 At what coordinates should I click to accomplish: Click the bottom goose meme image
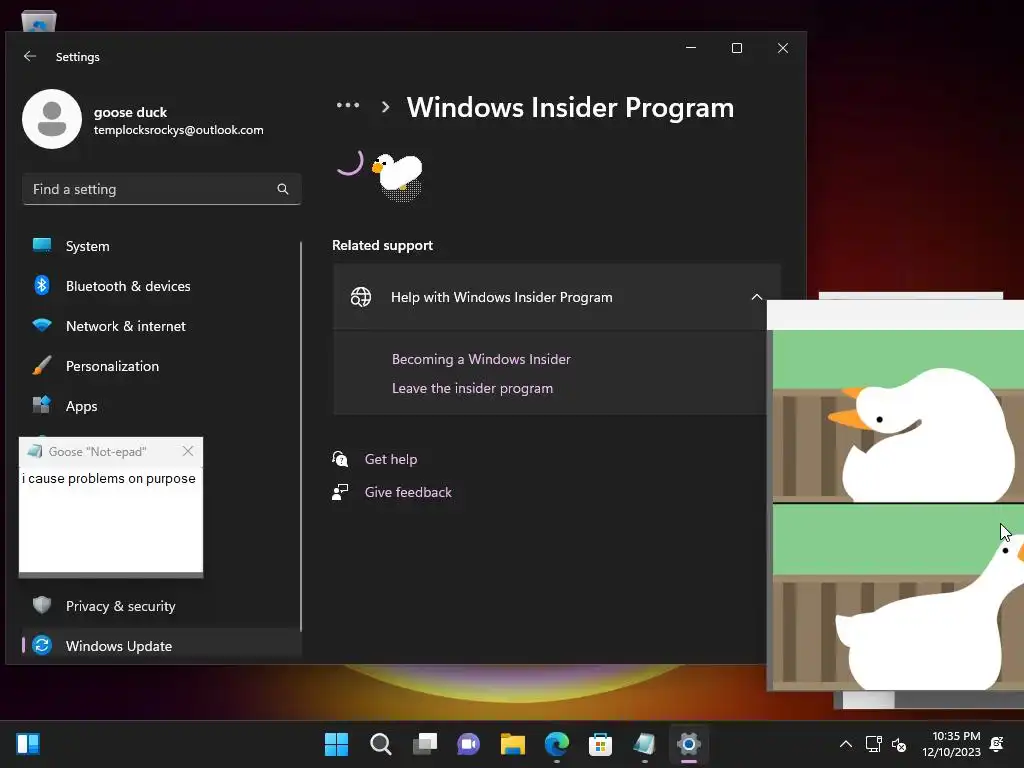[898, 597]
